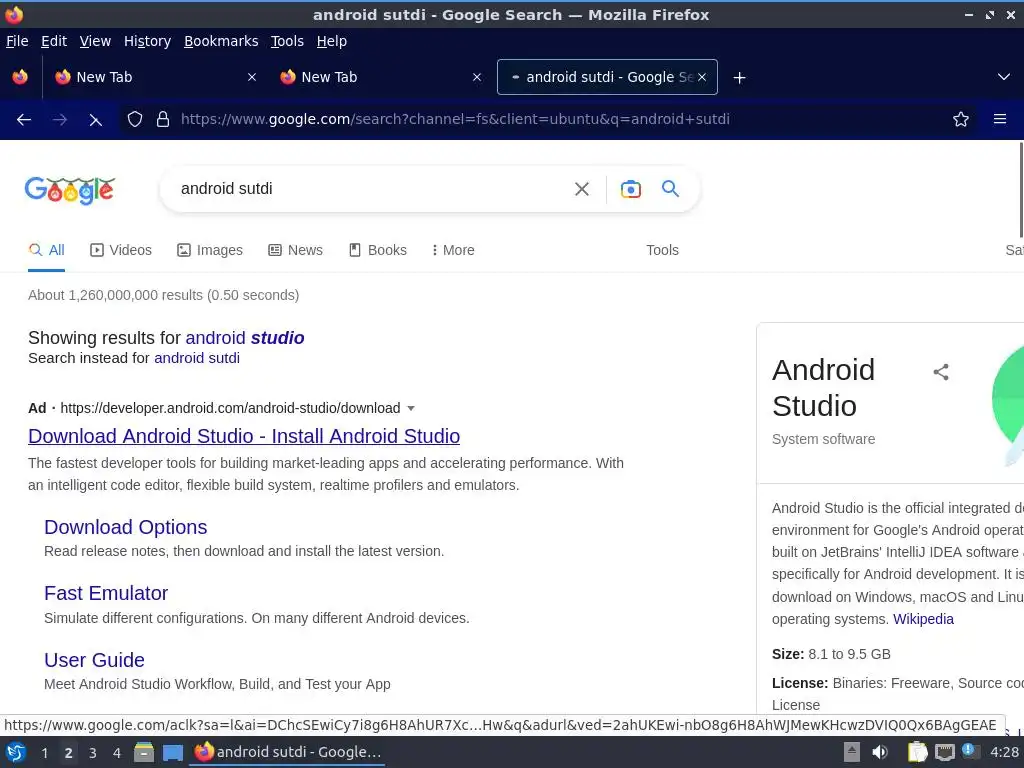Switch to Books results
This screenshot has height=768, width=1024.
pos(377,250)
